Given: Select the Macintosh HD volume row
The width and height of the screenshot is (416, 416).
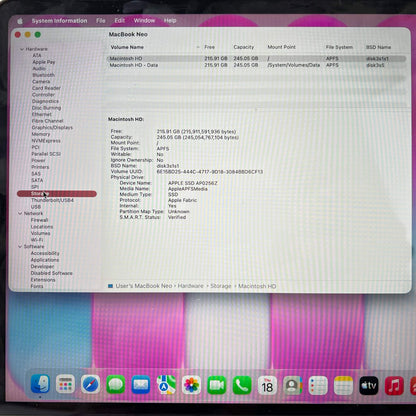Looking at the screenshot, I should [x=256, y=58].
